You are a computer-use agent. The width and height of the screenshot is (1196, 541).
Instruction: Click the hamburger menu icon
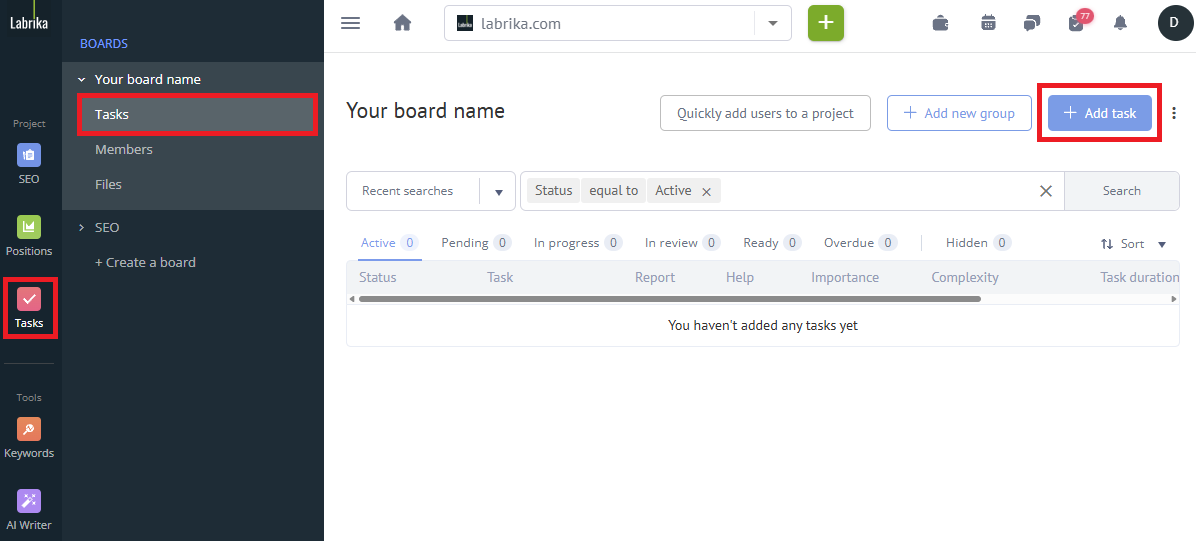coord(350,23)
